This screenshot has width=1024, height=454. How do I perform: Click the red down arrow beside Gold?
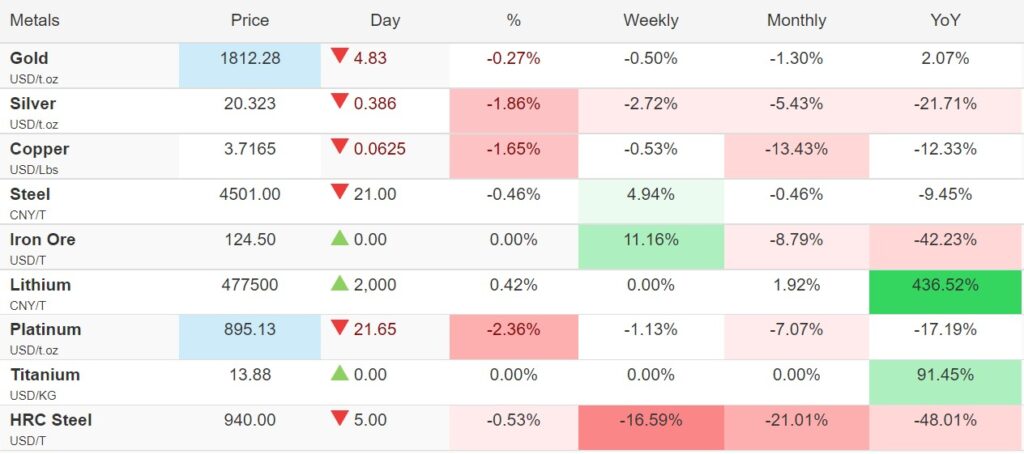coord(340,56)
